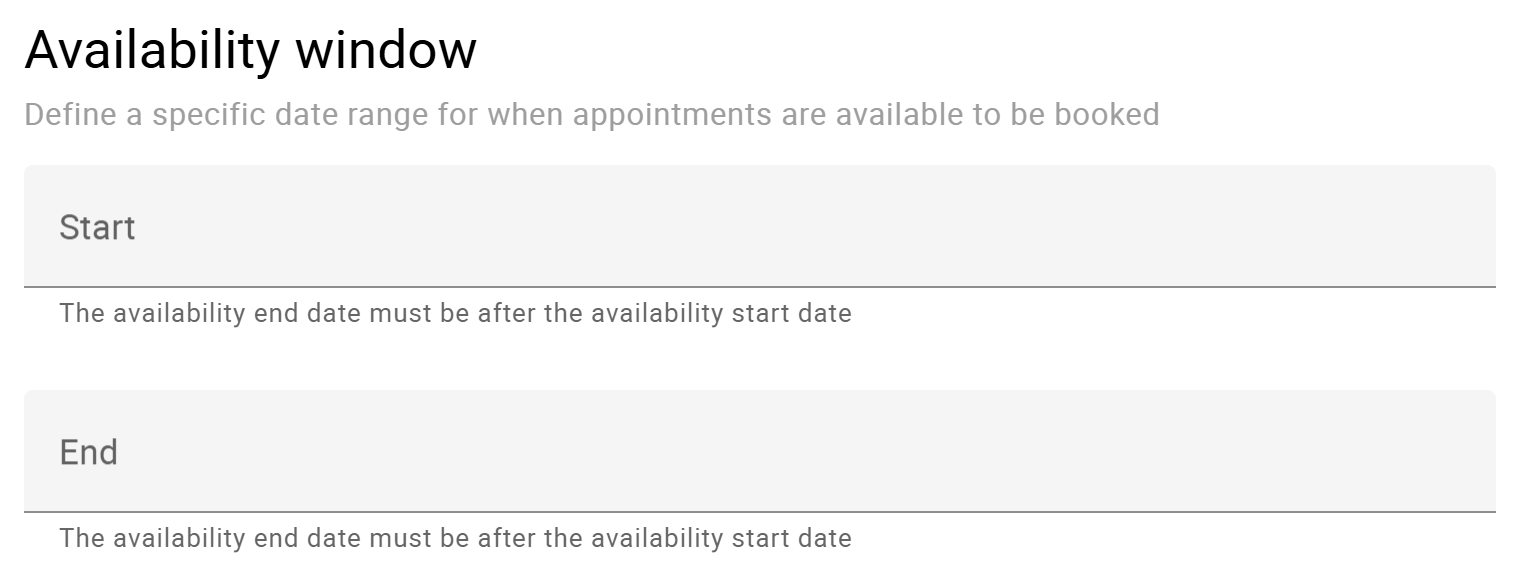This screenshot has height=577, width=1524.
Task: Click the underline beneath the Start field
Action: click(x=760, y=287)
